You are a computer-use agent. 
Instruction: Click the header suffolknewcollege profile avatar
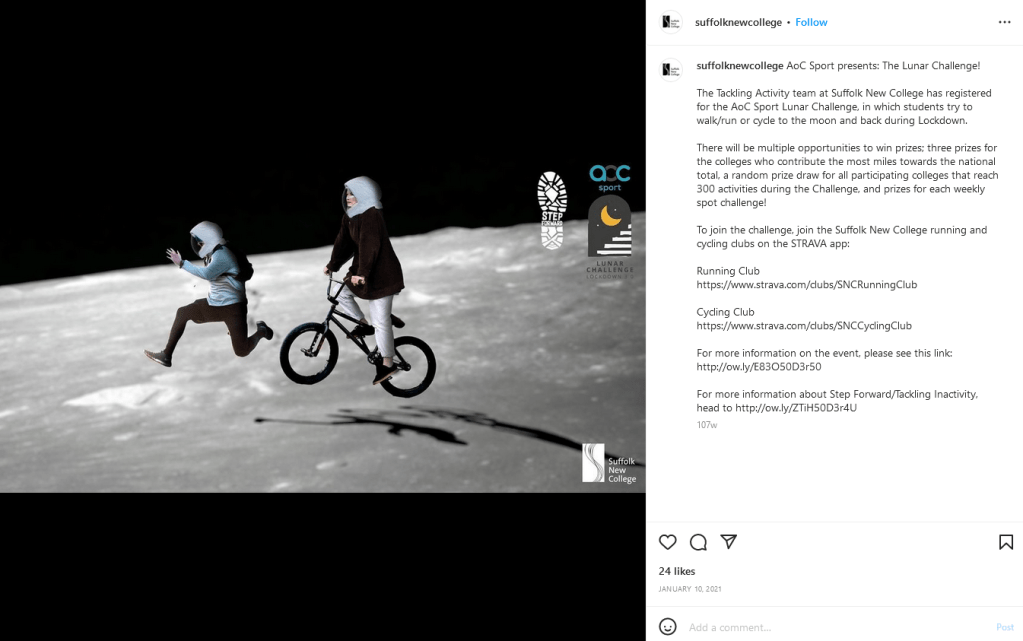(671, 22)
